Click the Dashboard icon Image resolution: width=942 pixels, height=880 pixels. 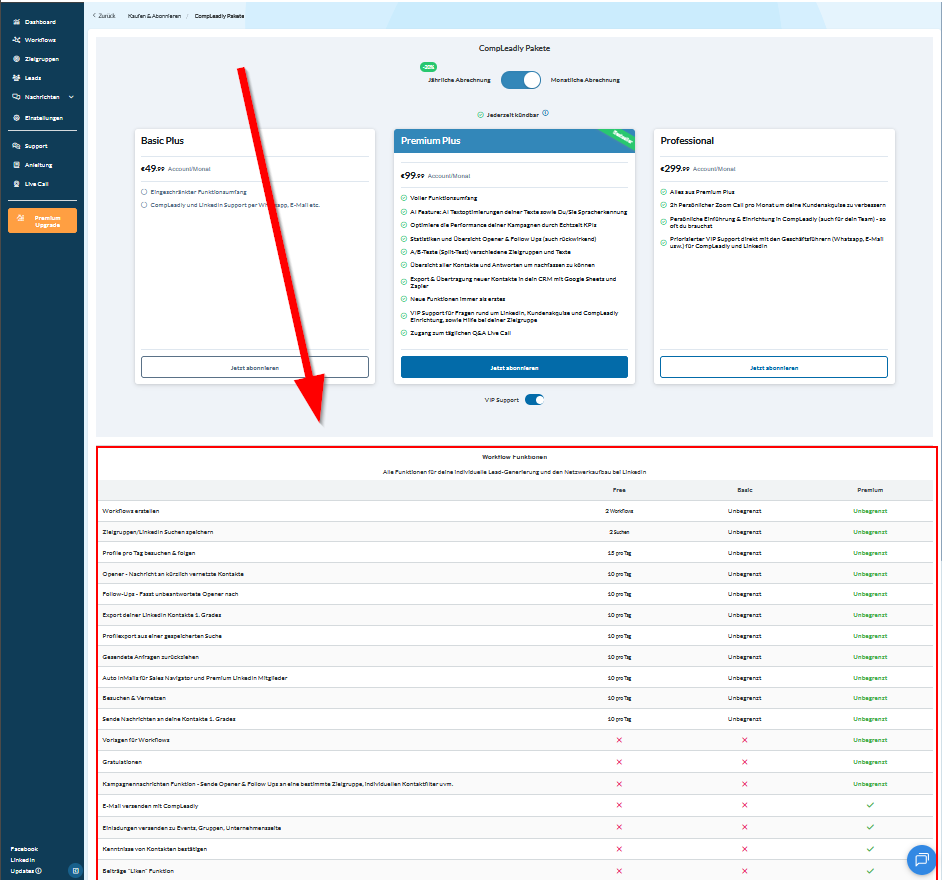click(17, 22)
